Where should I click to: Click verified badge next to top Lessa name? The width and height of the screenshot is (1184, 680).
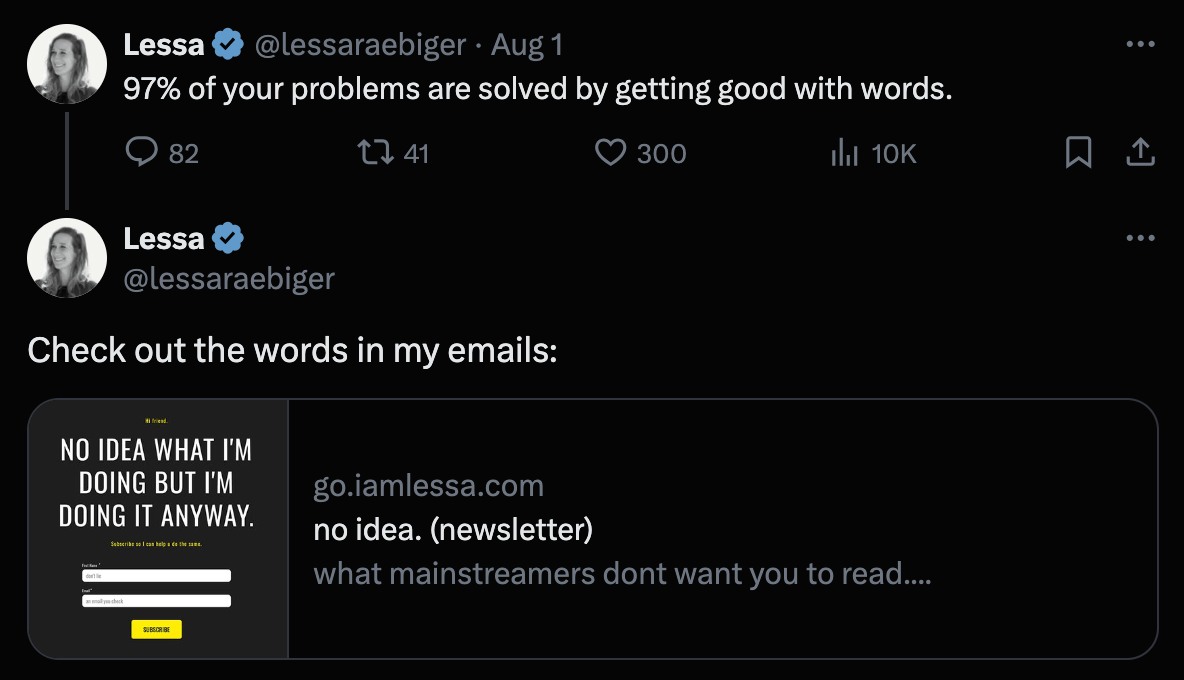(227, 45)
